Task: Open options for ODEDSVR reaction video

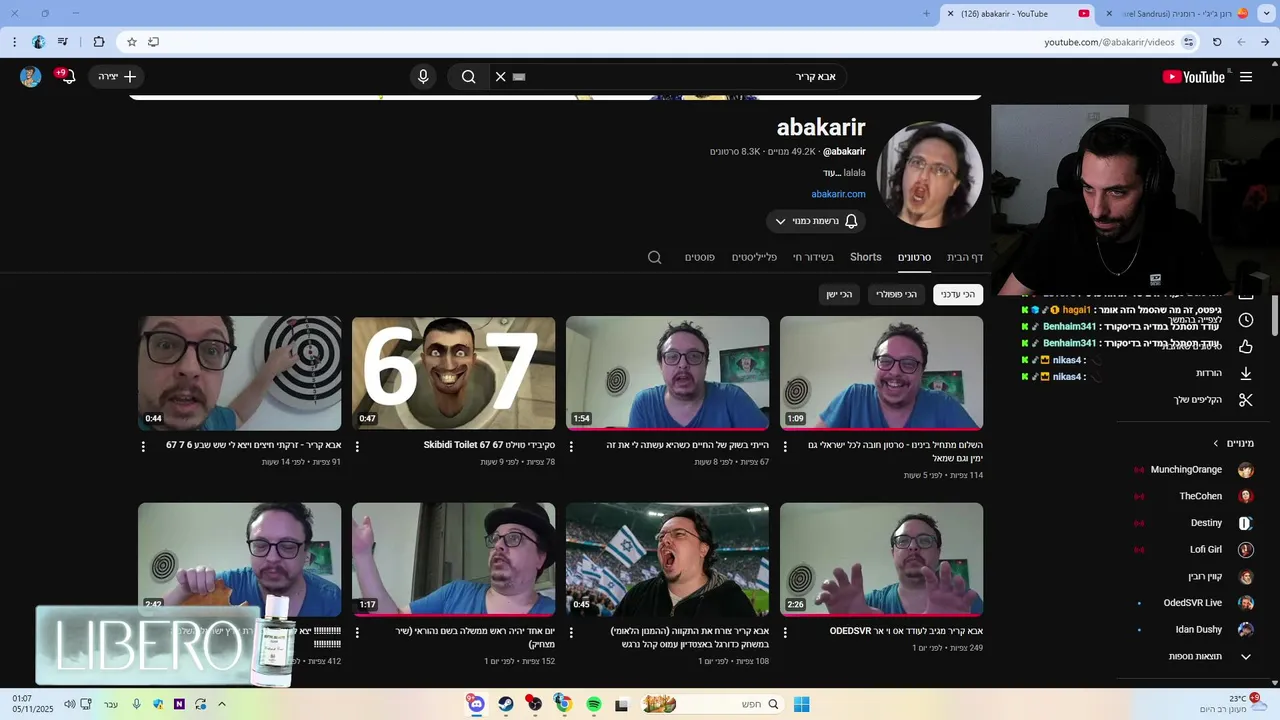Action: (x=785, y=633)
